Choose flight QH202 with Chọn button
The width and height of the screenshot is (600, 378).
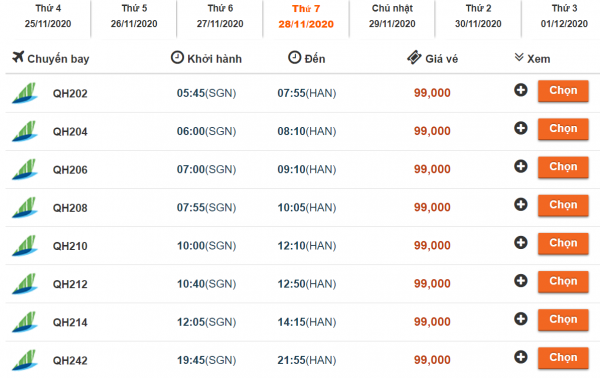pyautogui.click(x=563, y=91)
